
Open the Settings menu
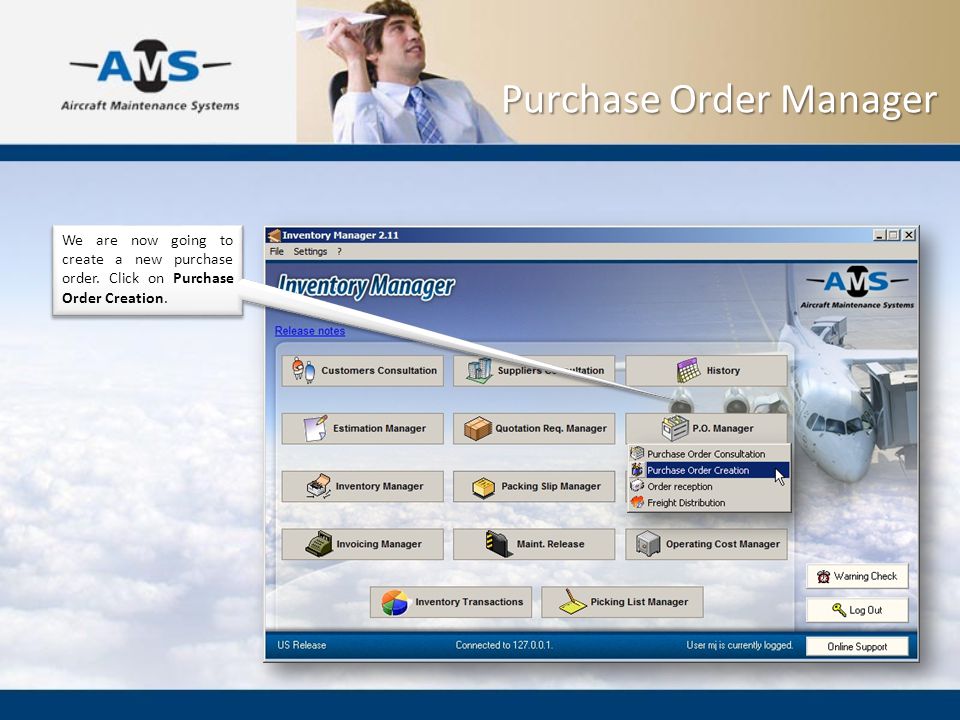[x=310, y=252]
